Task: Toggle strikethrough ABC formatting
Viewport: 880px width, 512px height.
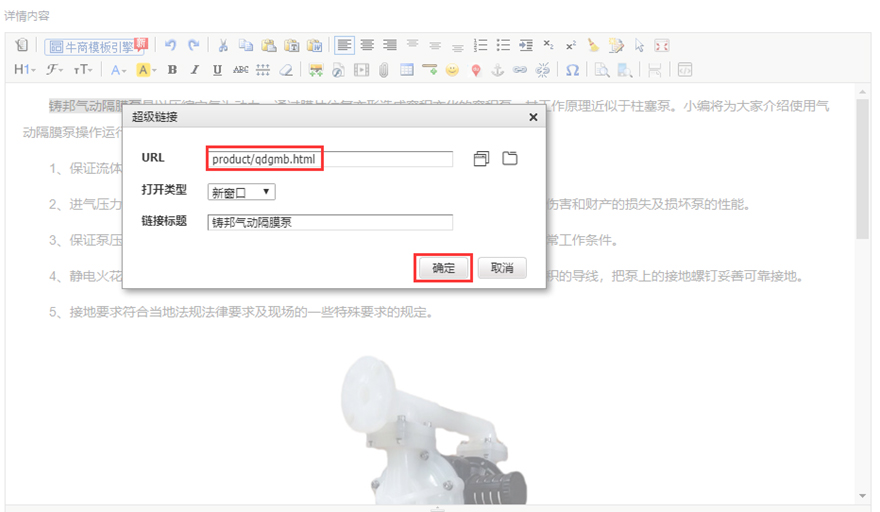Action: coord(240,70)
